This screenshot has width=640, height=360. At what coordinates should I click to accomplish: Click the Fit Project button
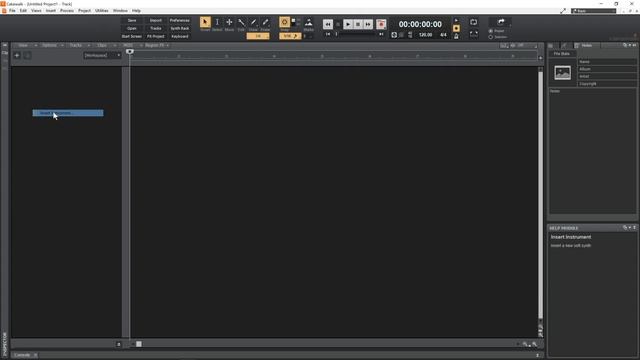pyautogui.click(x=156, y=36)
